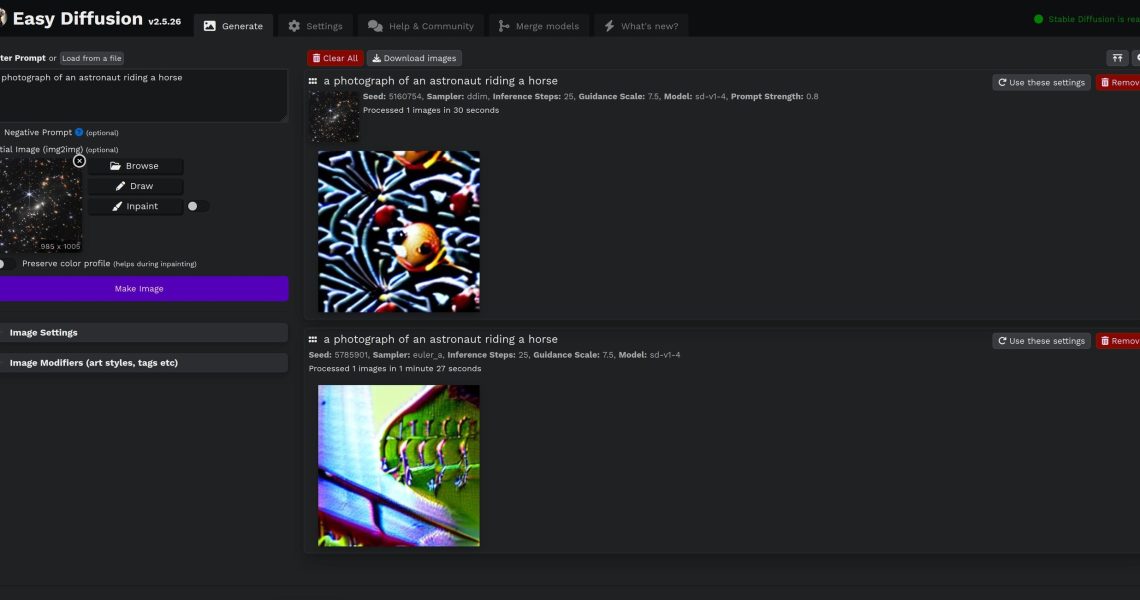Open the Settings tab

click(x=315, y=25)
